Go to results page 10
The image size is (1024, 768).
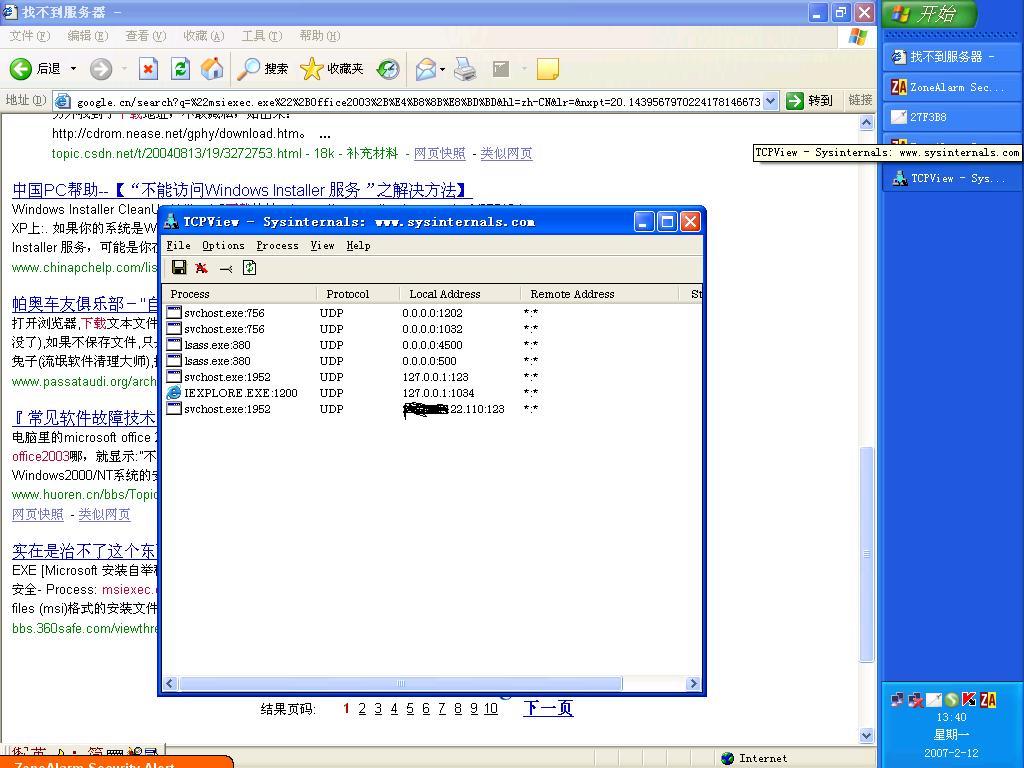(490, 709)
